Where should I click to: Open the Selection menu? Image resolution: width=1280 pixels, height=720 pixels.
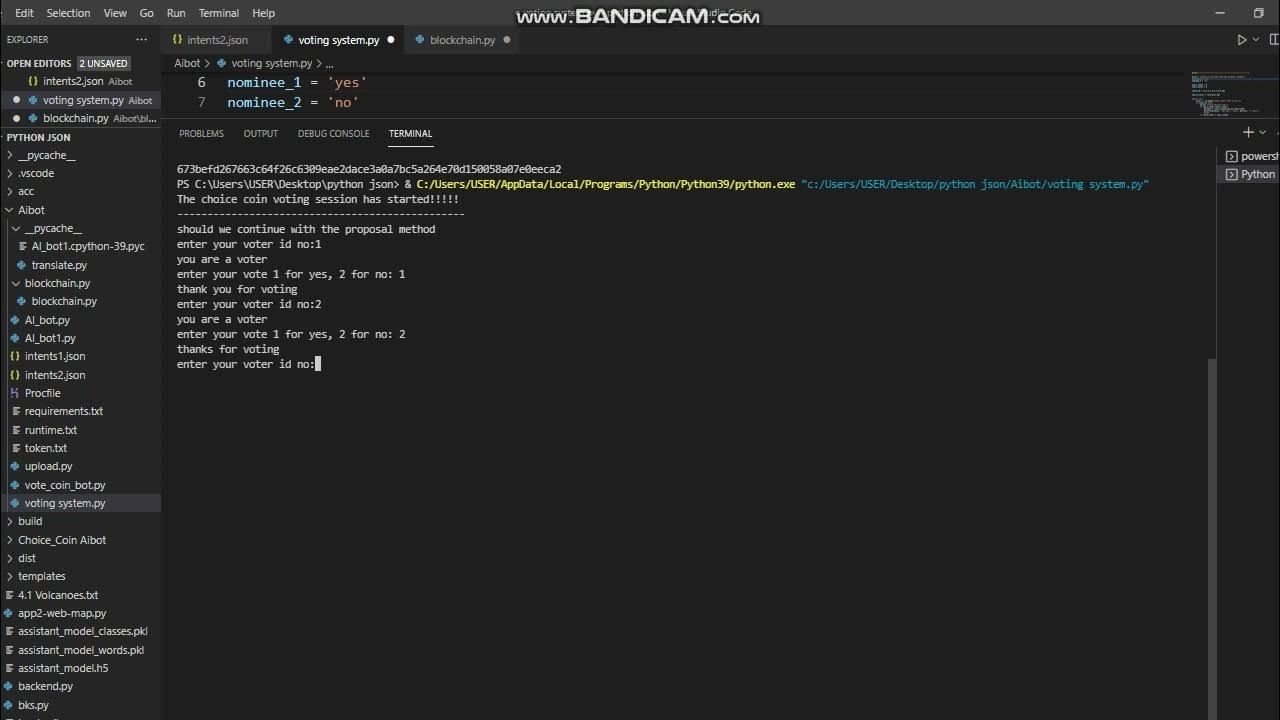click(x=68, y=13)
